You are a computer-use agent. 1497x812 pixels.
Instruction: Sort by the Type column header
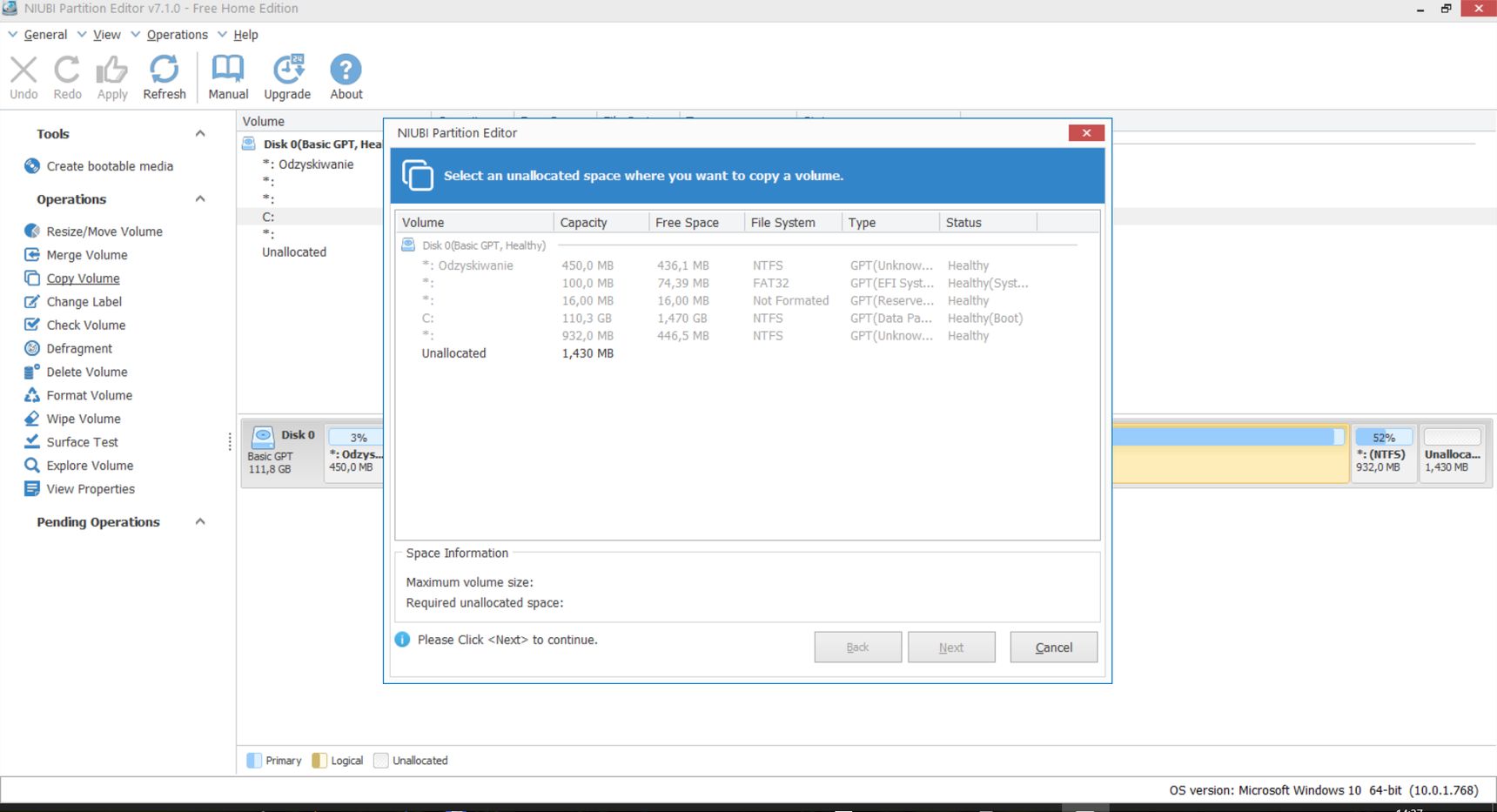(890, 223)
